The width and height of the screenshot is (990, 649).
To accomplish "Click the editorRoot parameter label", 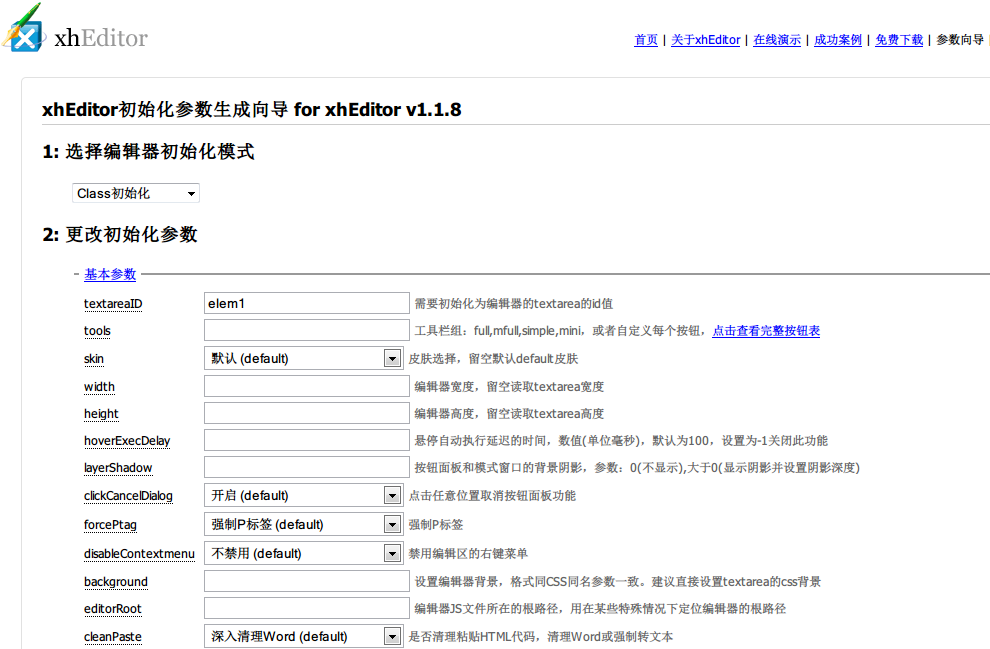I will 112,609.
